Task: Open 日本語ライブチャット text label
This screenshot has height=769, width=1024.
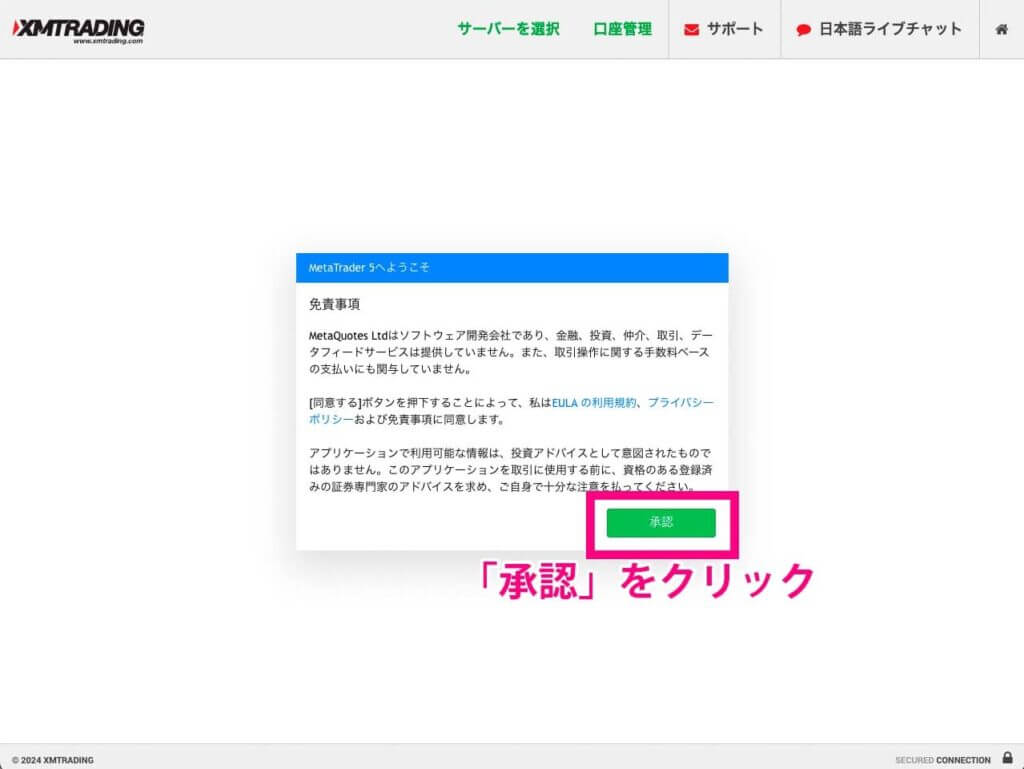Action: [x=890, y=29]
